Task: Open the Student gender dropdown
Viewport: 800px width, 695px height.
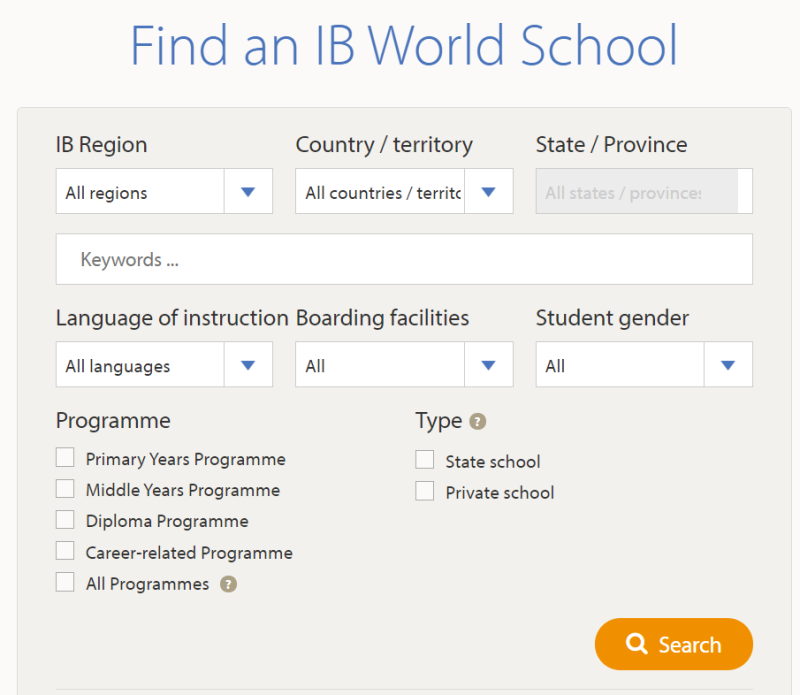Action: click(x=644, y=364)
